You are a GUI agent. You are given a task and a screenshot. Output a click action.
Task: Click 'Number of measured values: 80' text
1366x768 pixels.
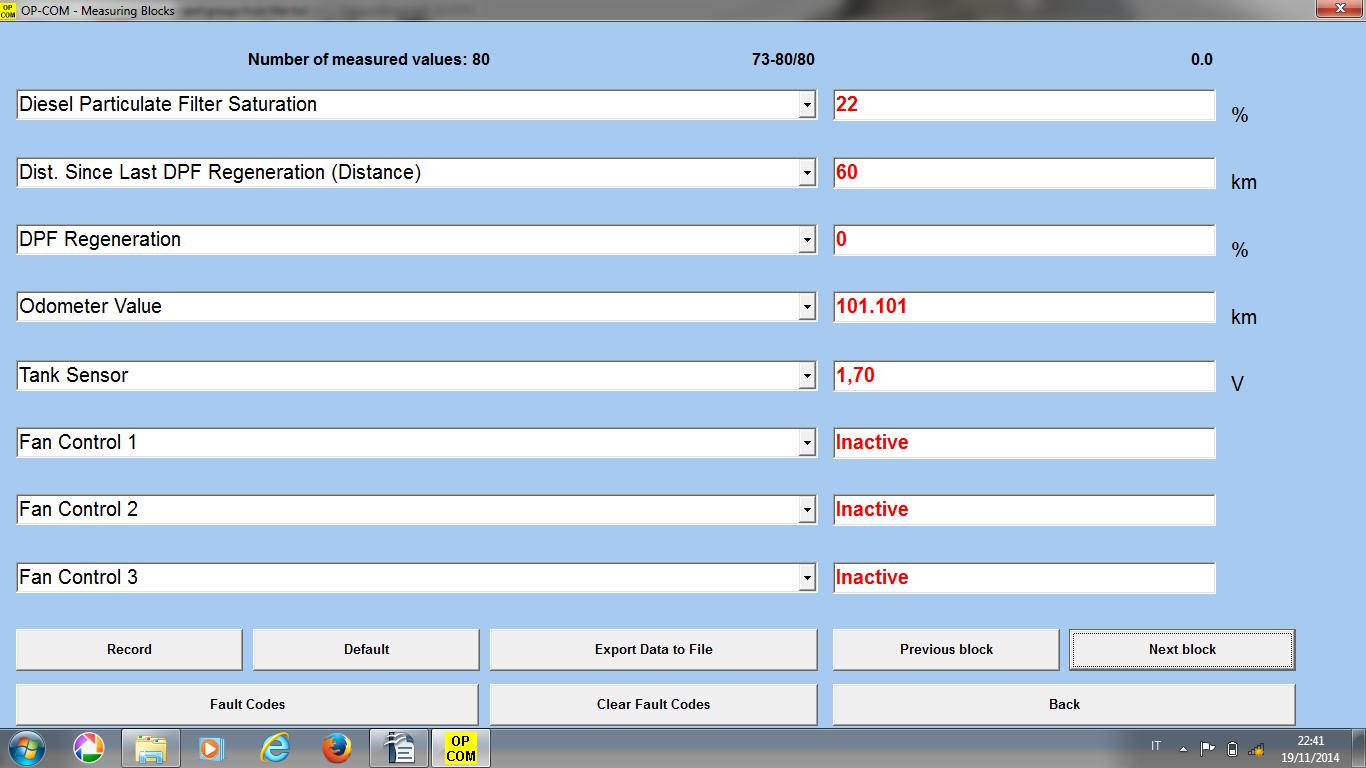tap(369, 59)
